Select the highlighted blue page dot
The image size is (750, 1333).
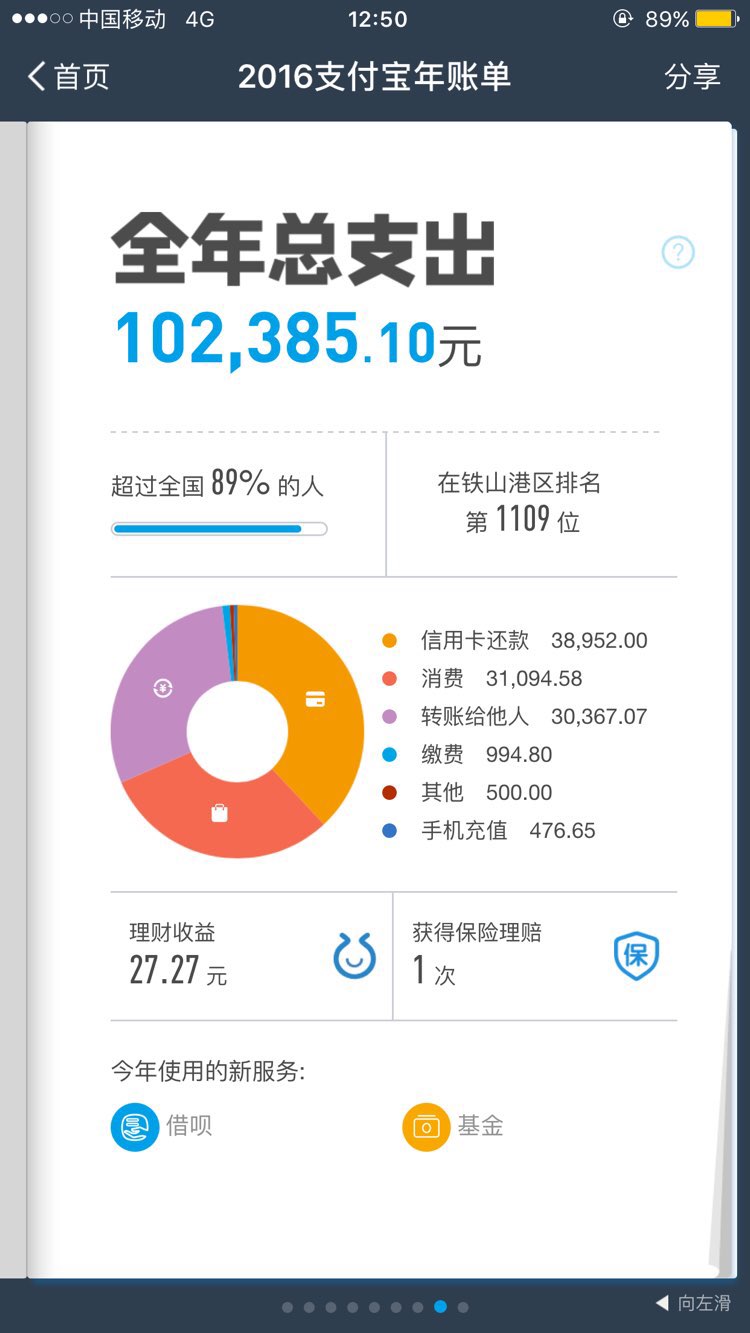(x=441, y=1307)
